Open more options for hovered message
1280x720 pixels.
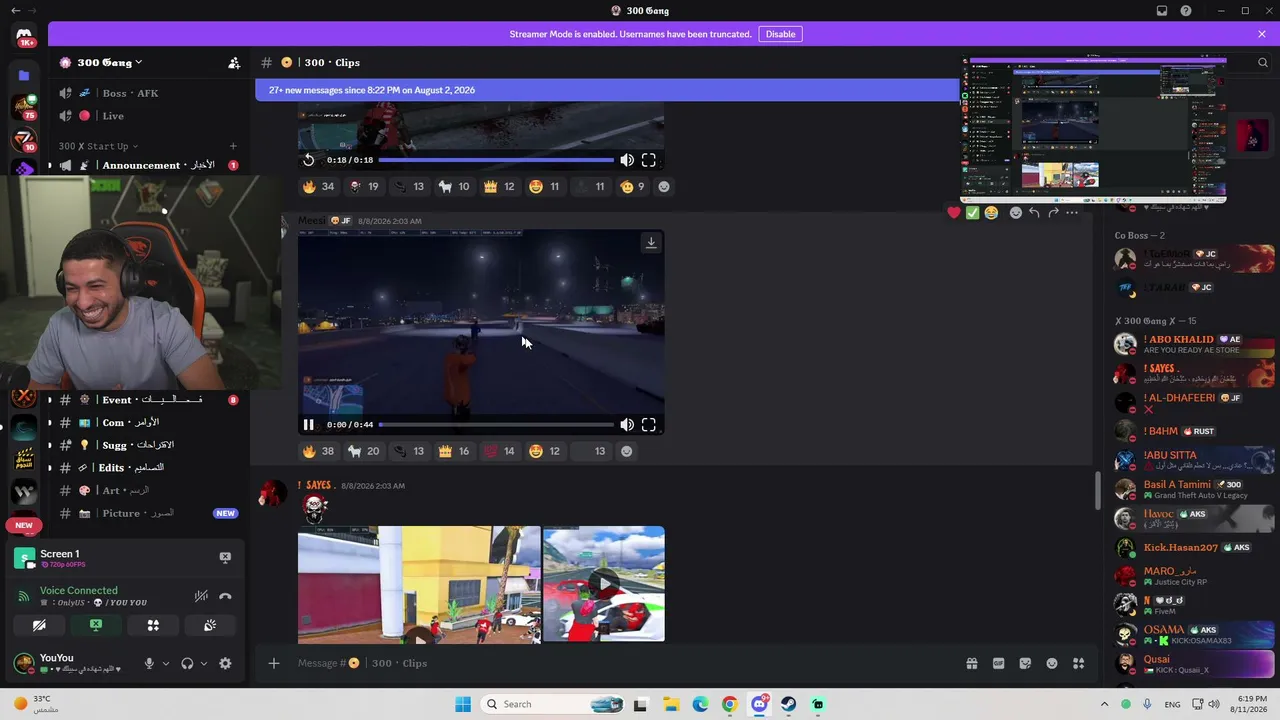tap(1072, 212)
